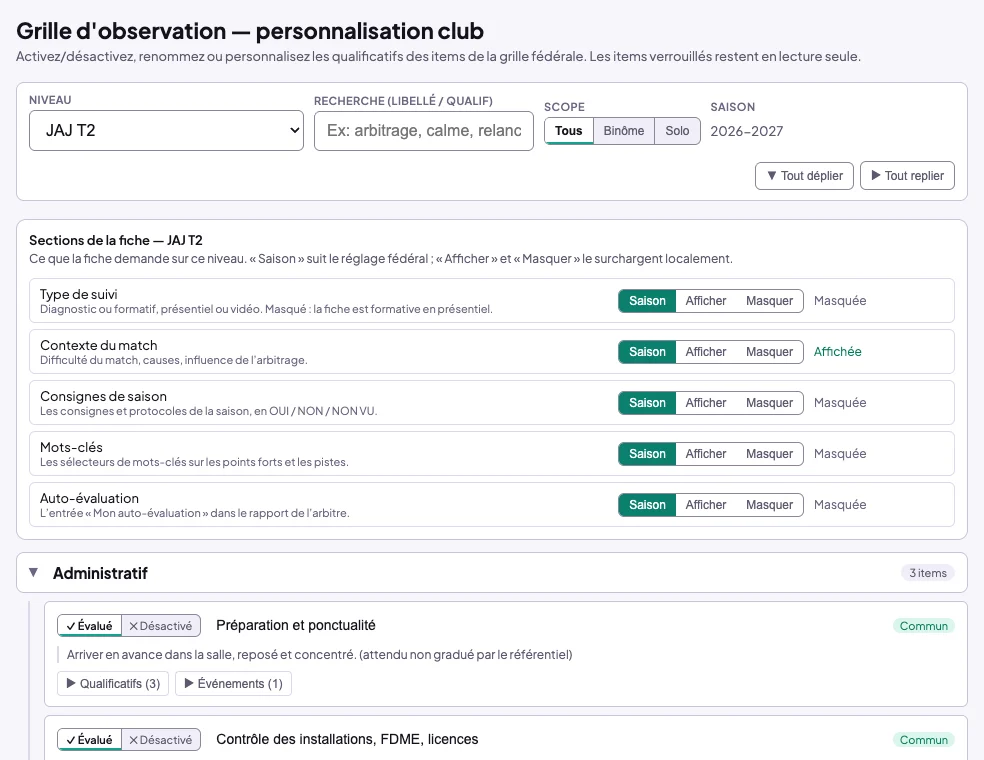Click the 3 items badge in Administratif

[x=928, y=572]
